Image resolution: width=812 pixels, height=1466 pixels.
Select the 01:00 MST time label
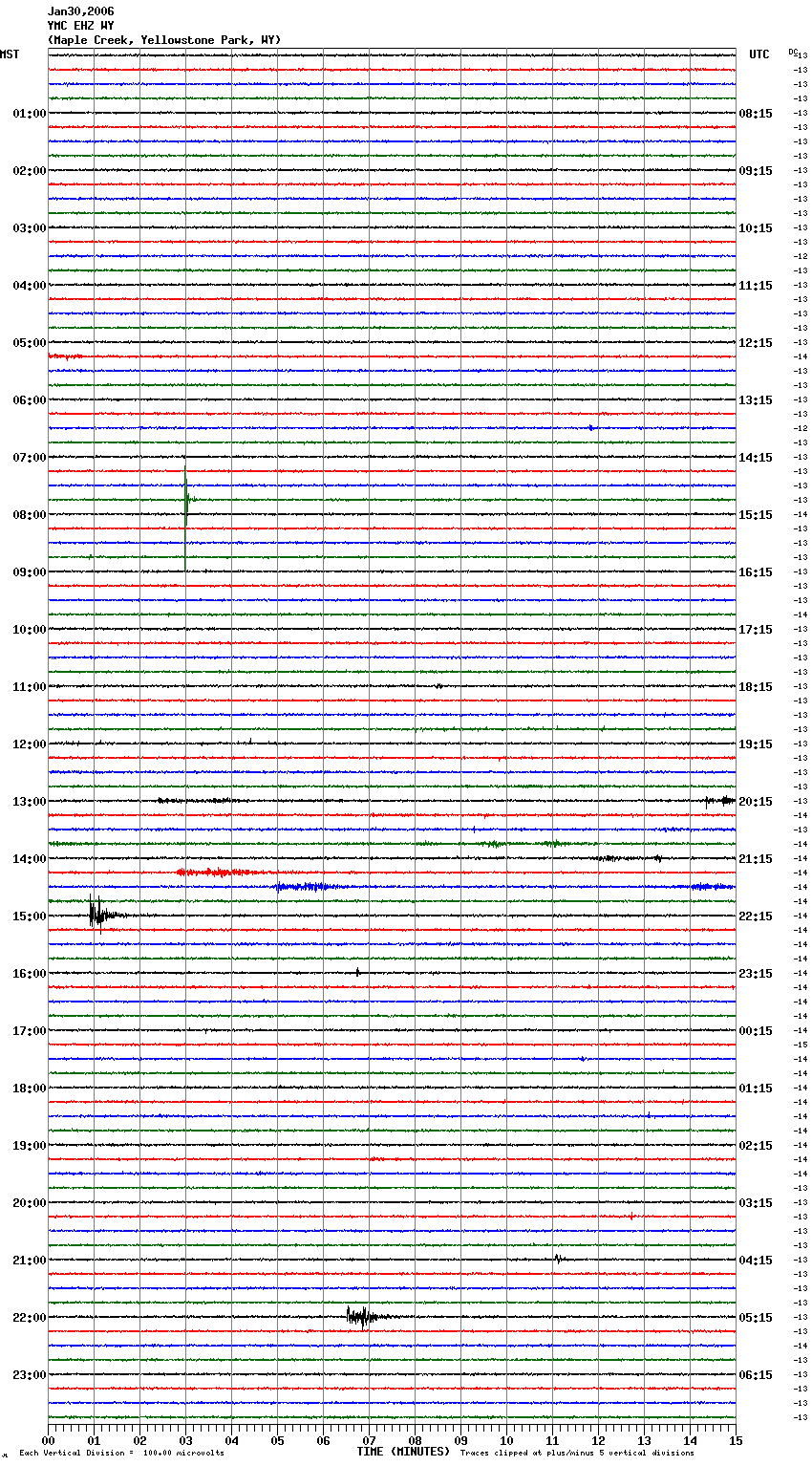(x=30, y=114)
